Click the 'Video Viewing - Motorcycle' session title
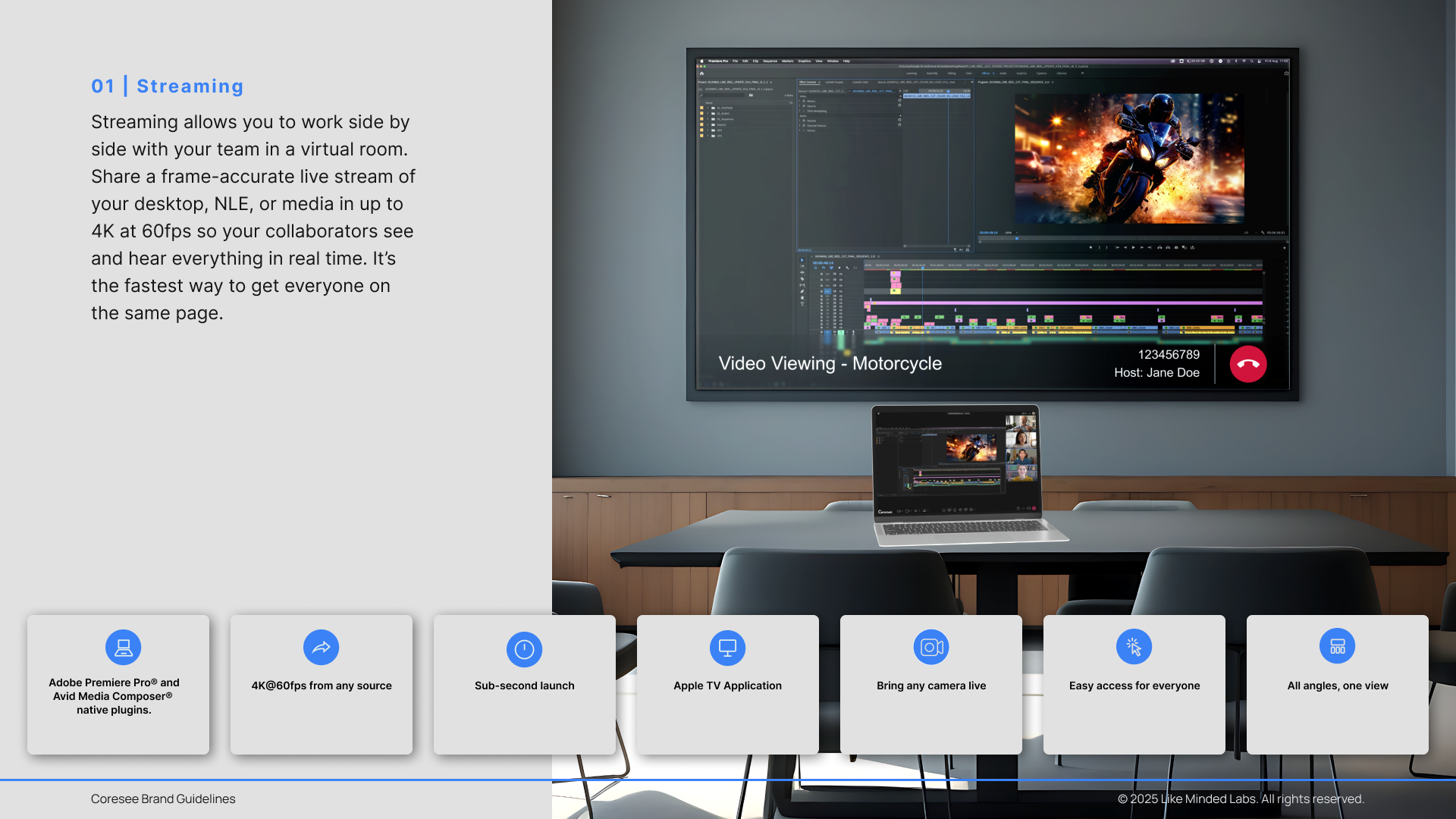This screenshot has width=1456, height=819. coord(830,363)
